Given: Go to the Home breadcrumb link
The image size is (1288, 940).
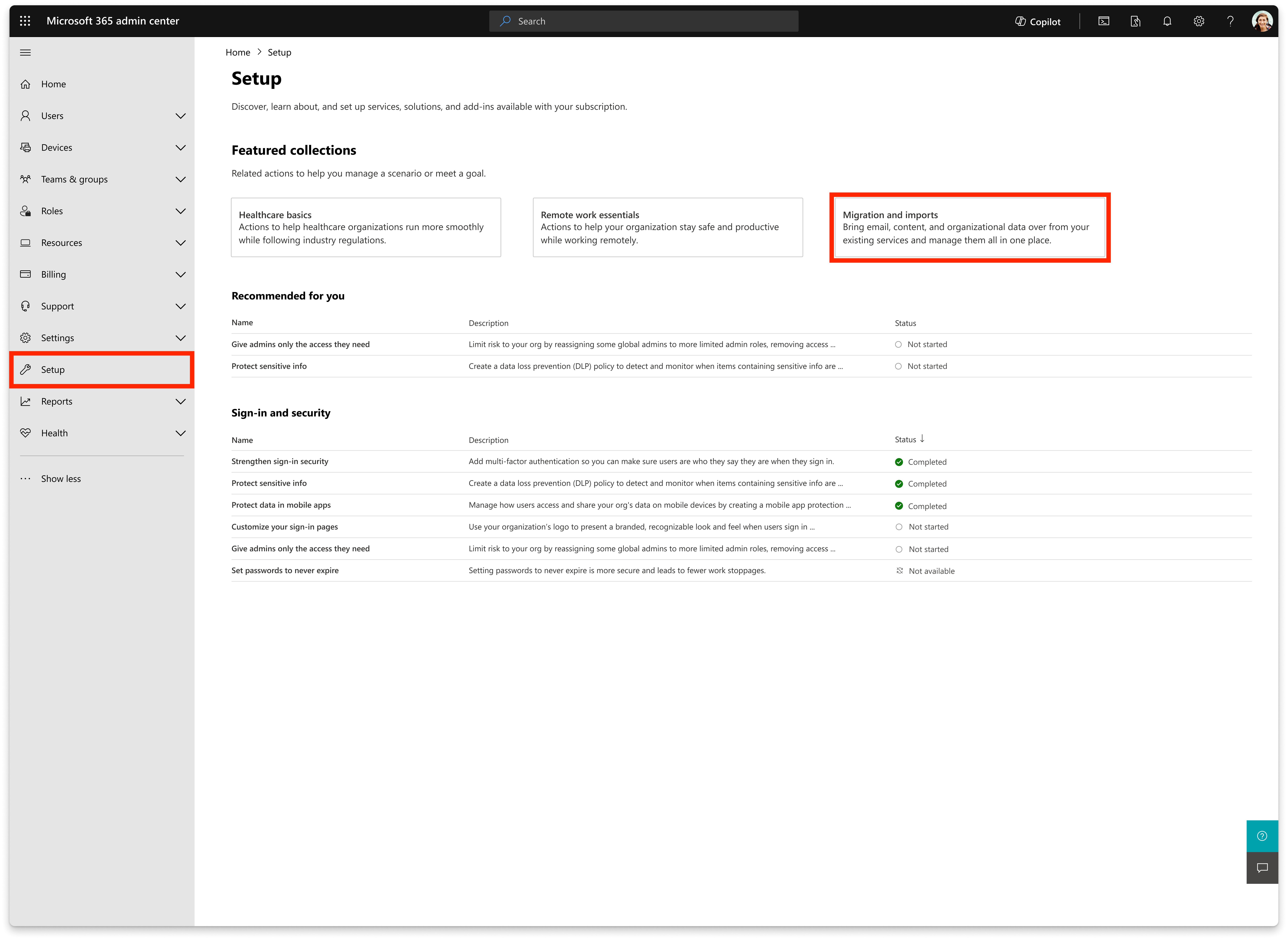Looking at the screenshot, I should [238, 52].
